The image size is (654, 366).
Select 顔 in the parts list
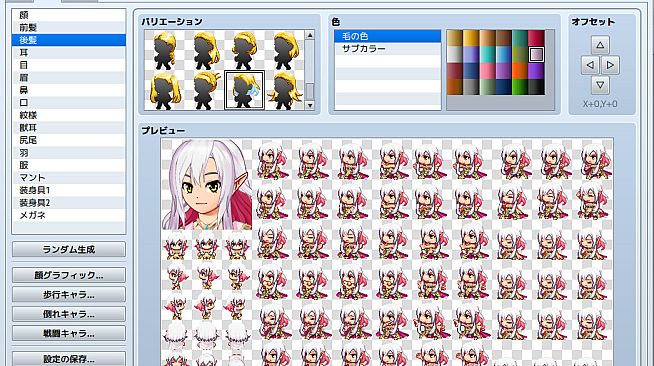pyautogui.click(x=69, y=15)
